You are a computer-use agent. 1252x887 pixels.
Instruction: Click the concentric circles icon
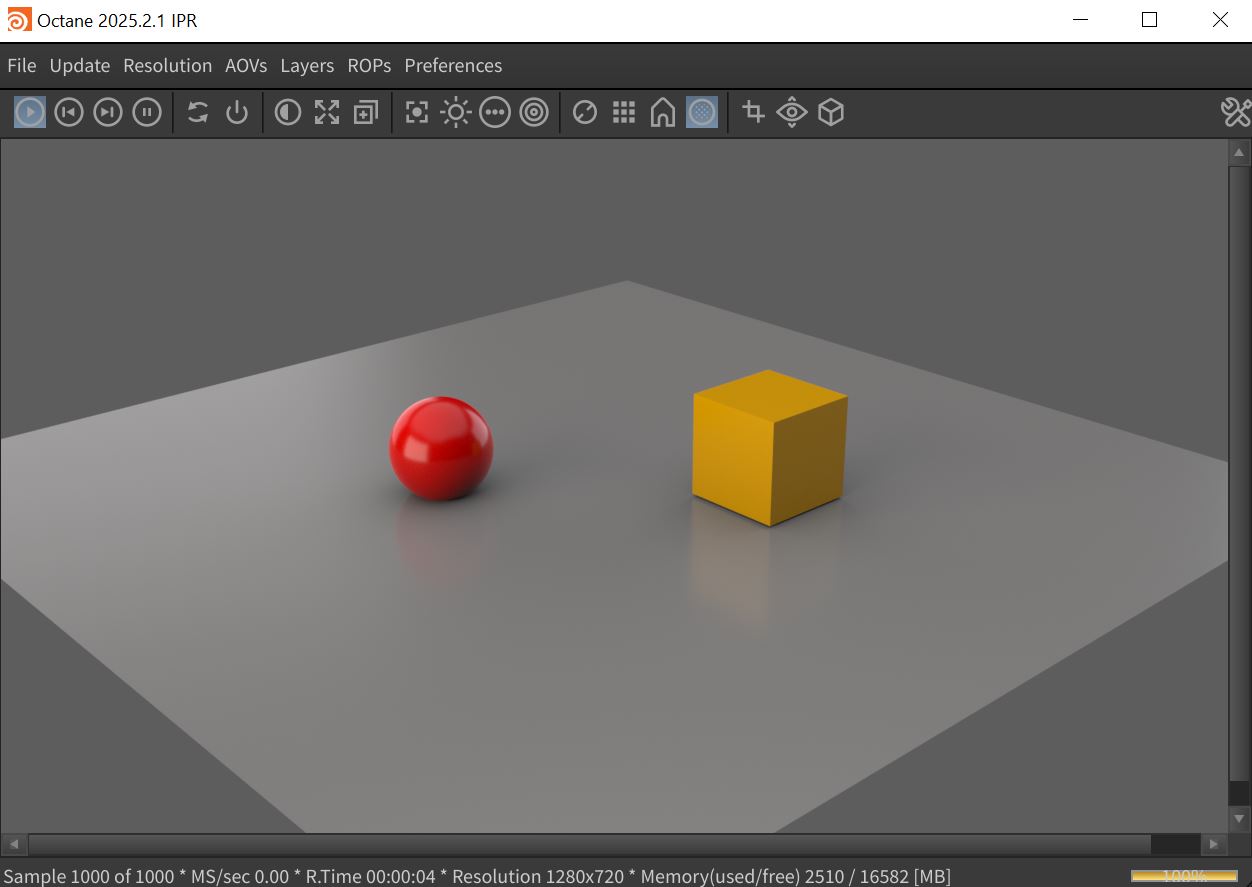click(x=535, y=112)
